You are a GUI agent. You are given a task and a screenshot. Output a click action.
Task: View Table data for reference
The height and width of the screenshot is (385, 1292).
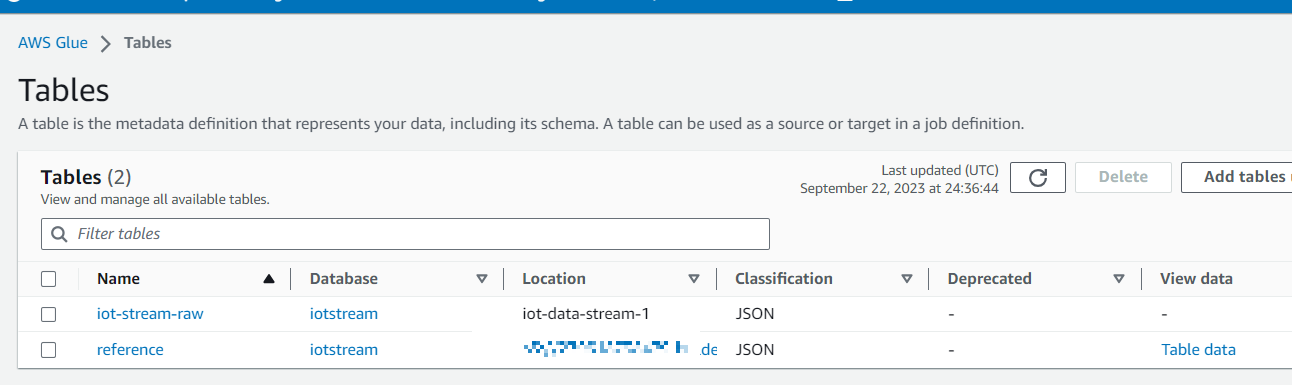click(x=1198, y=350)
